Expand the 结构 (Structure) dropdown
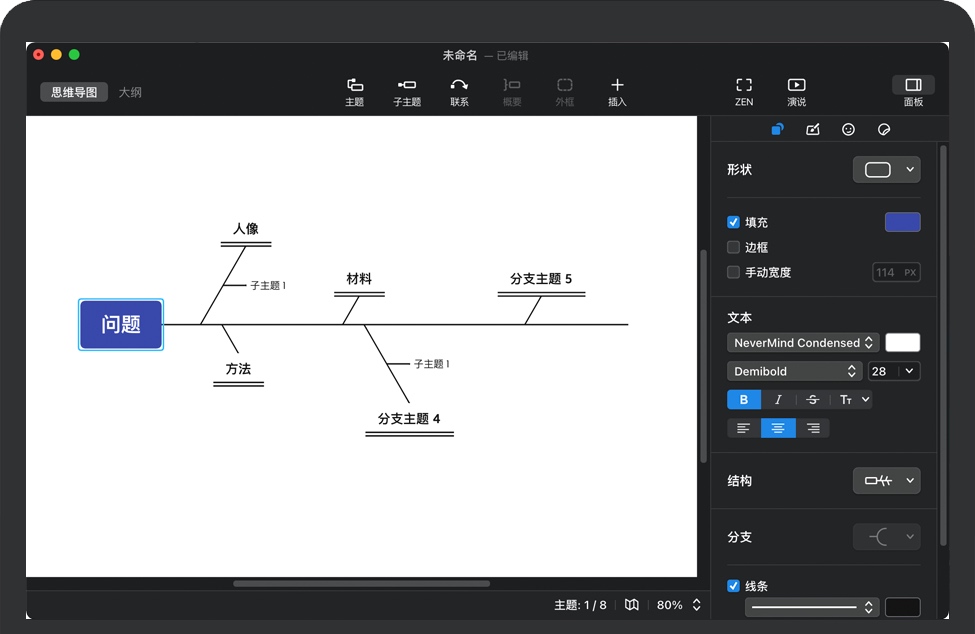 coord(886,481)
